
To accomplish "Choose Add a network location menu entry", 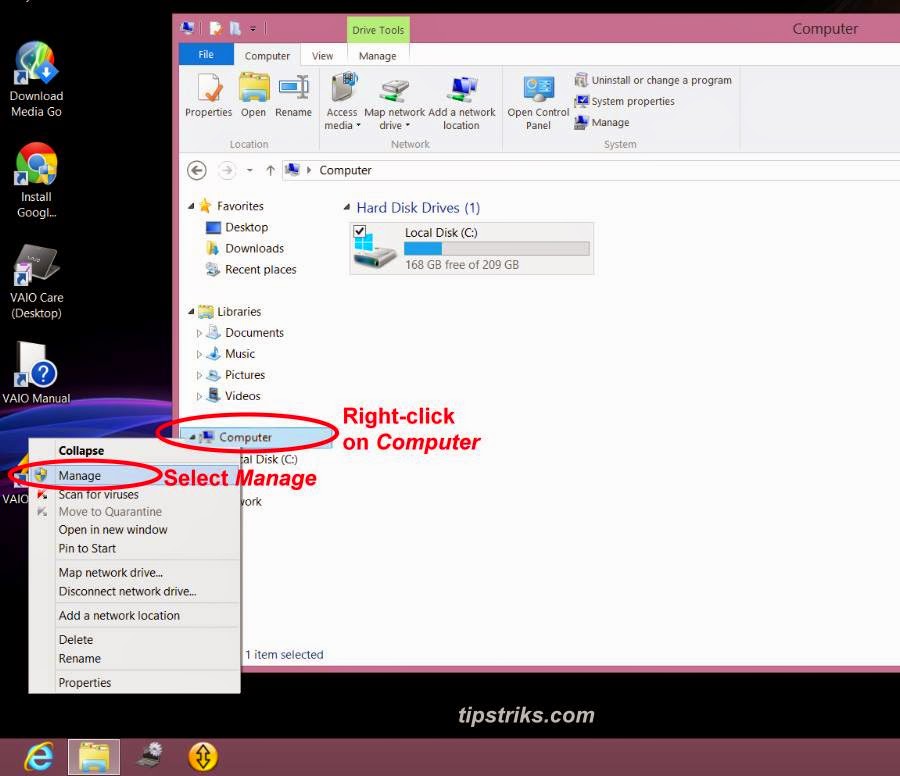I will click(x=135, y=615).
